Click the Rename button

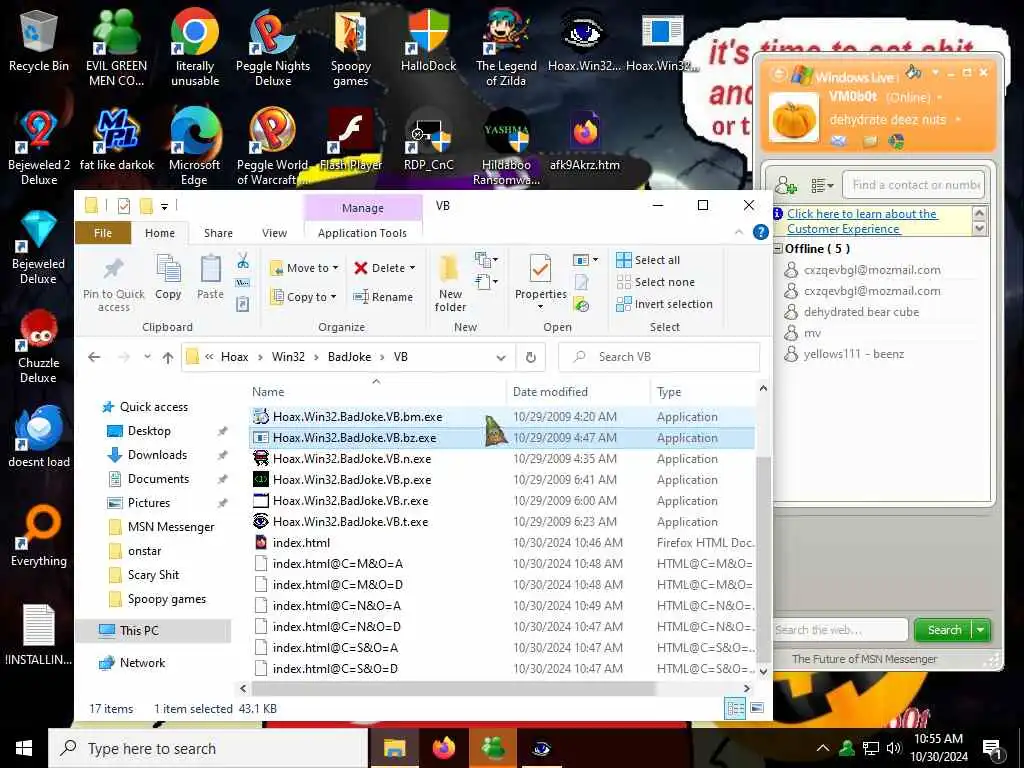[383, 296]
